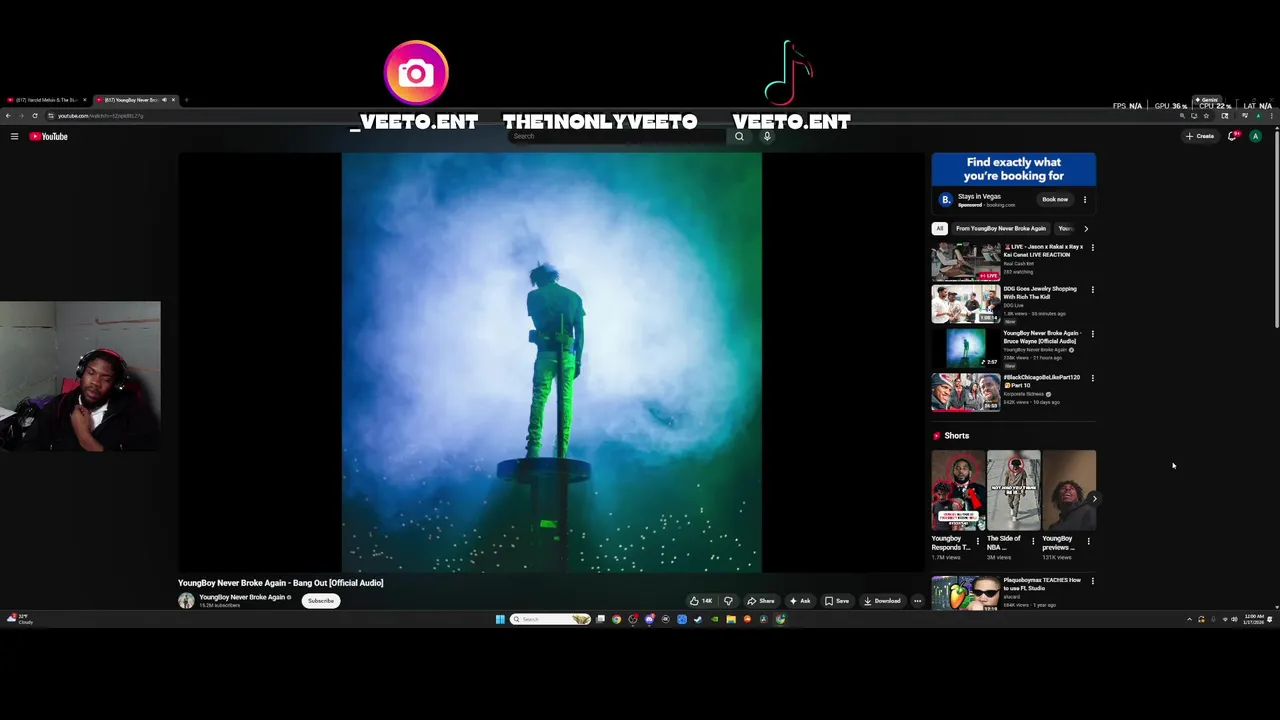
Task: Like the video with thumbs up
Action: tap(700, 601)
